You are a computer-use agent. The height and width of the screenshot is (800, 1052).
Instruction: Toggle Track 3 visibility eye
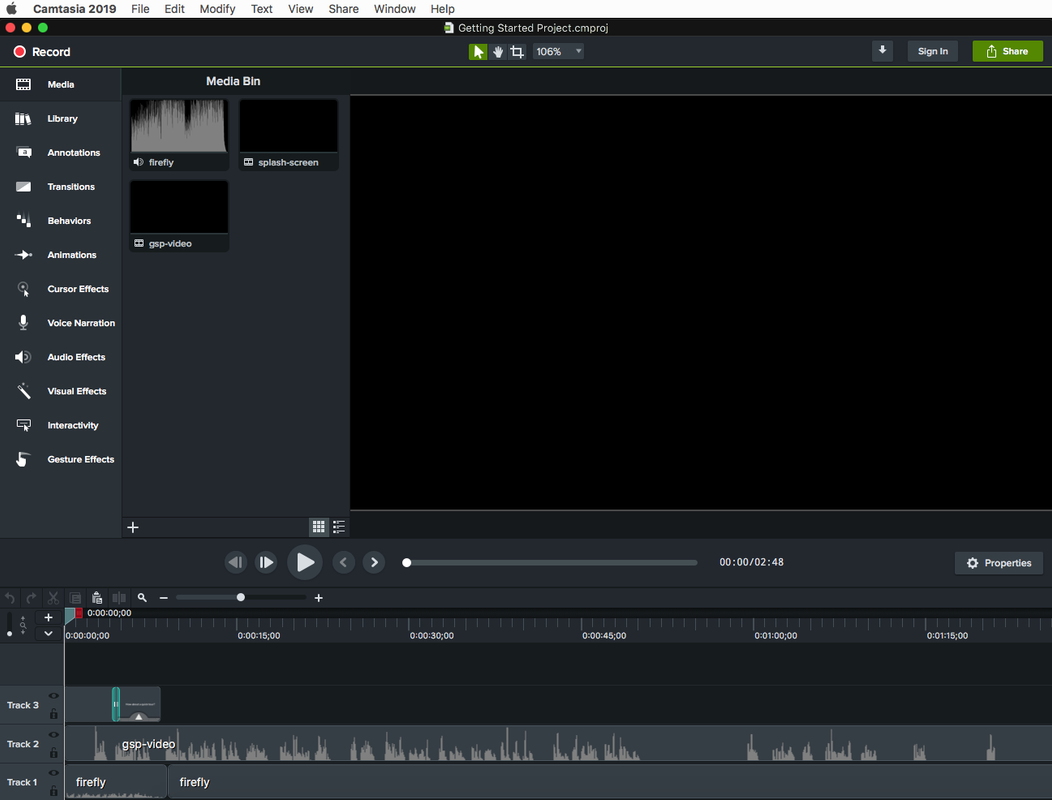[x=54, y=697]
